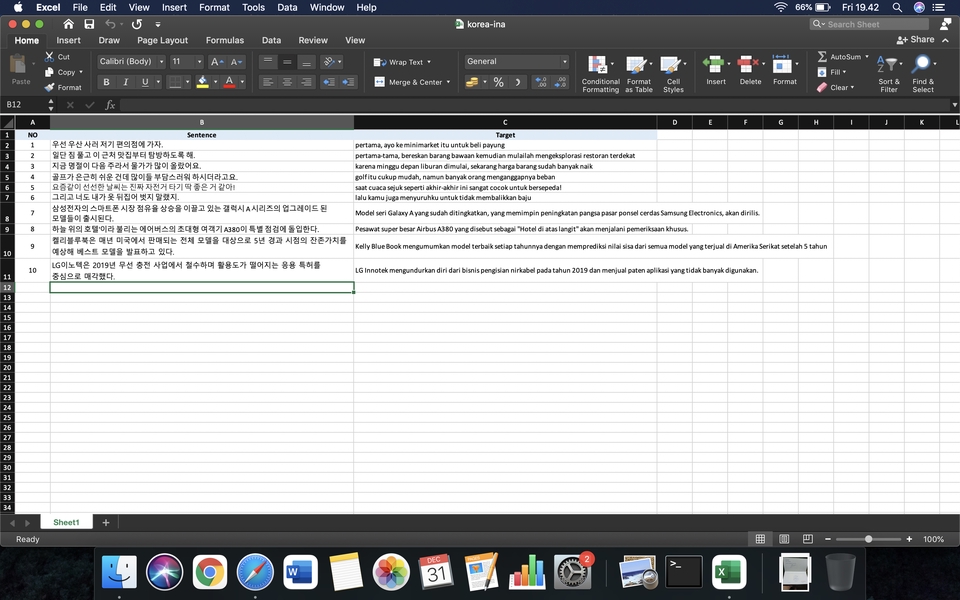The width and height of the screenshot is (960, 600).
Task: Increase the font size
Action: pyautogui.click(x=216, y=61)
